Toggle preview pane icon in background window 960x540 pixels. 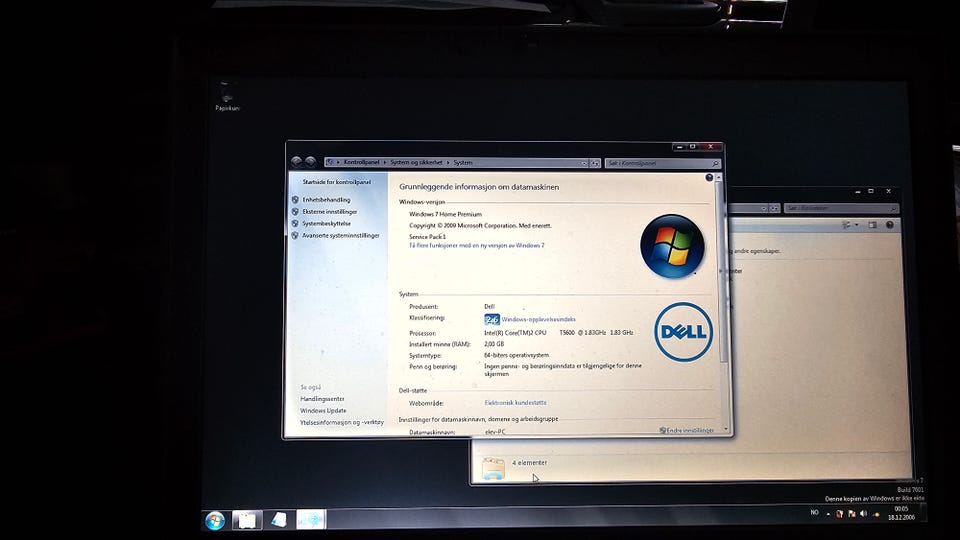(x=872, y=225)
